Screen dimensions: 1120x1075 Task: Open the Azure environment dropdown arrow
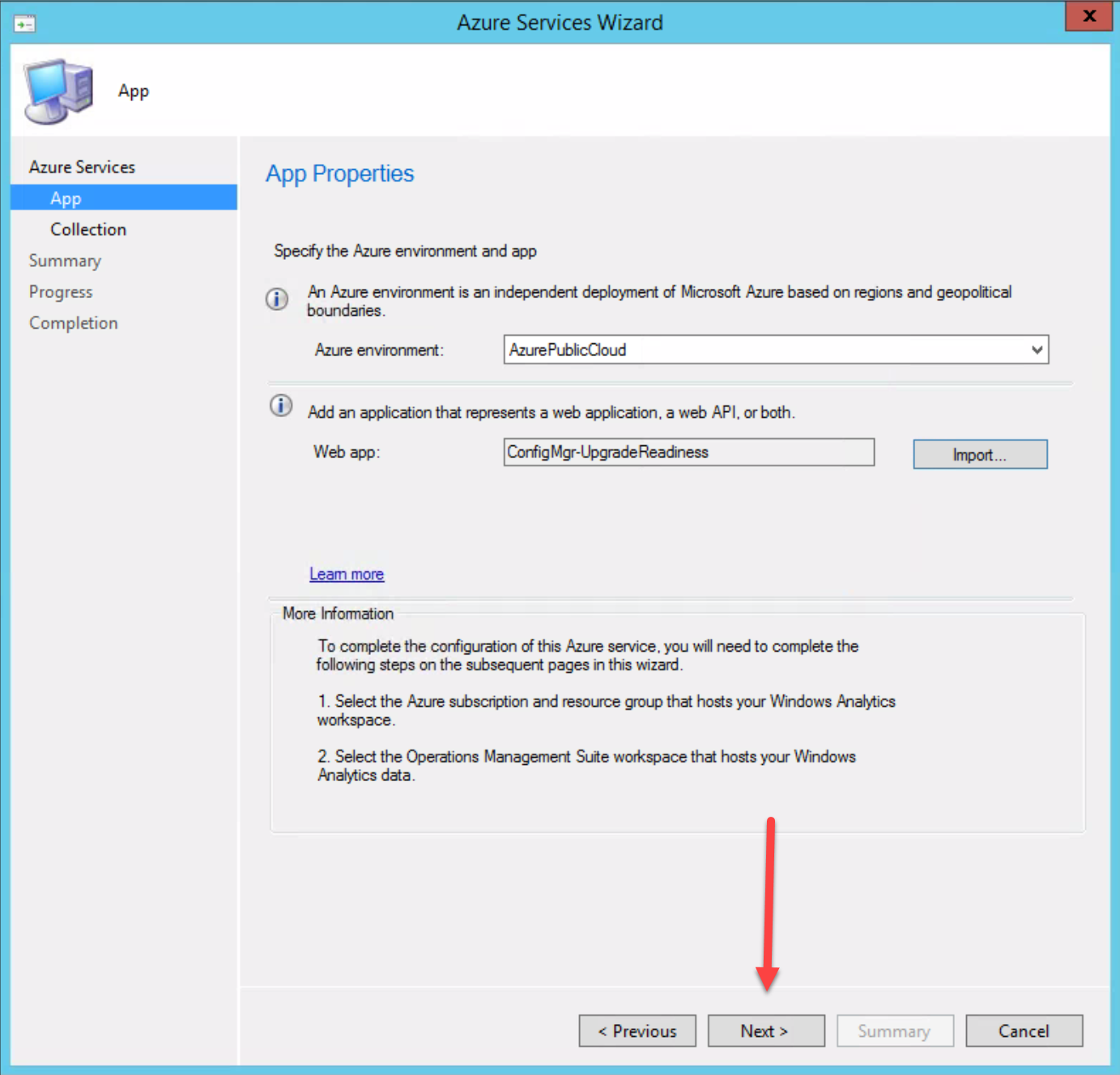(x=1036, y=350)
